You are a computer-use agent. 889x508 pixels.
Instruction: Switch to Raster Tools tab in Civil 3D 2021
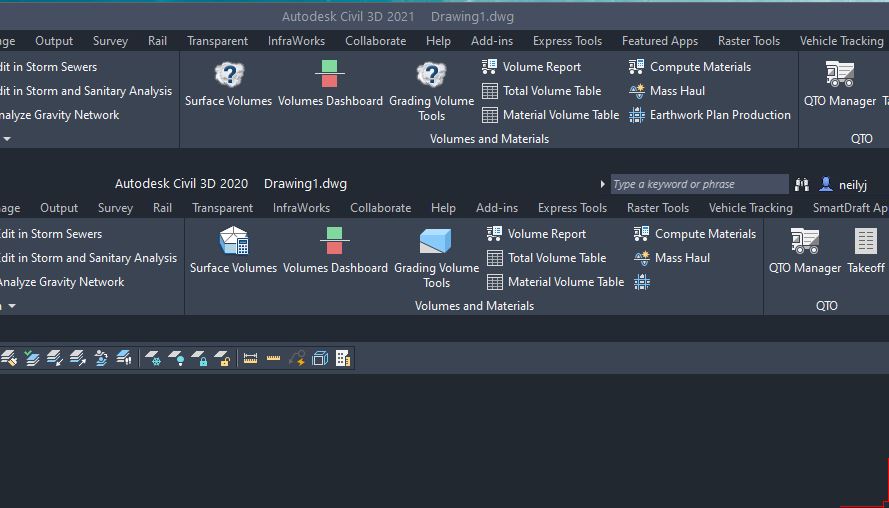(x=748, y=41)
